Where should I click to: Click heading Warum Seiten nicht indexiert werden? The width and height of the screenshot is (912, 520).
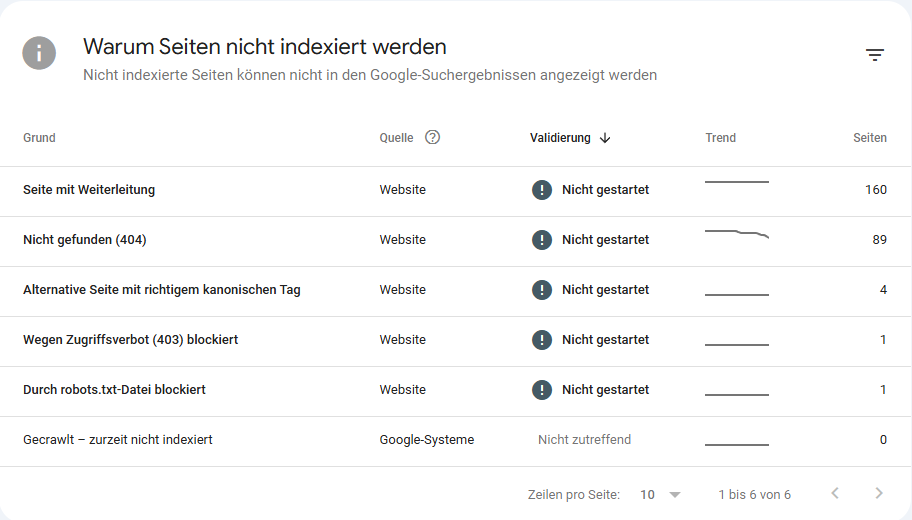coord(265,47)
